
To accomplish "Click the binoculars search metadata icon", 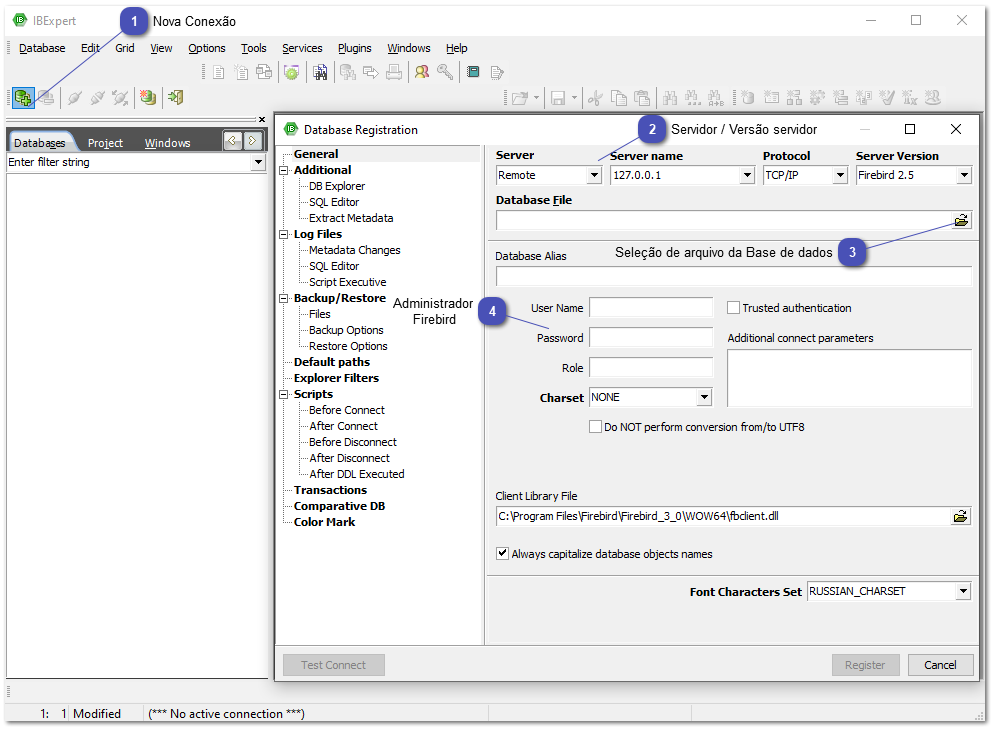I will 320,72.
